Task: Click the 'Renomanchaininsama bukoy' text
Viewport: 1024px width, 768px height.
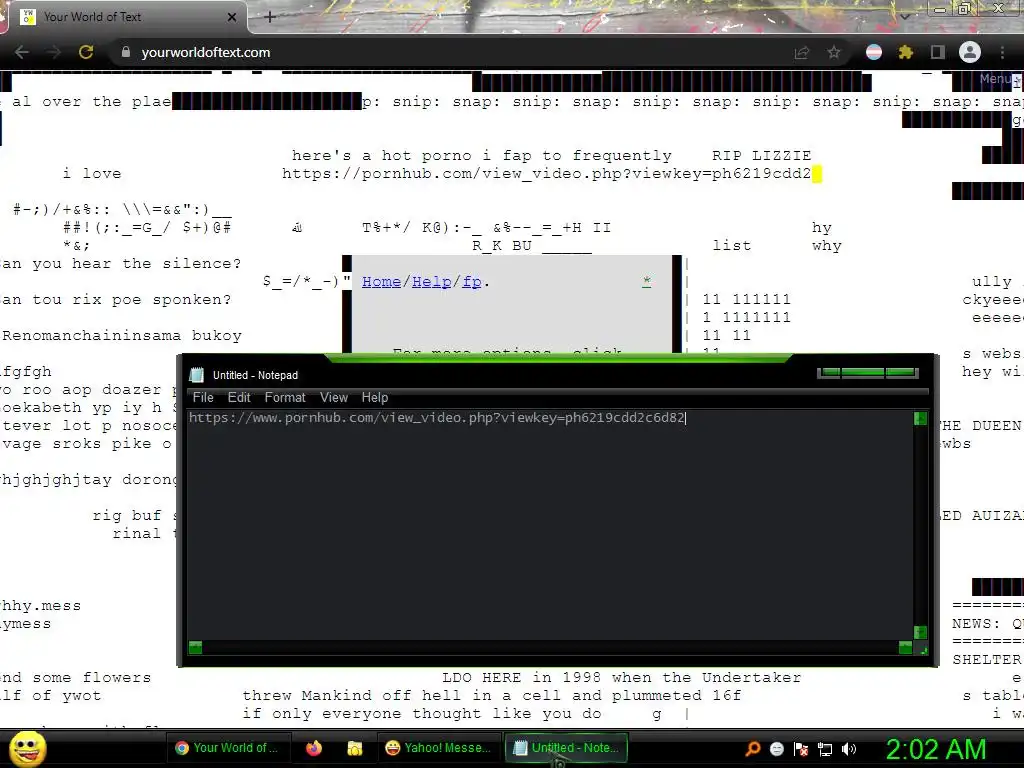Action: click(122, 336)
